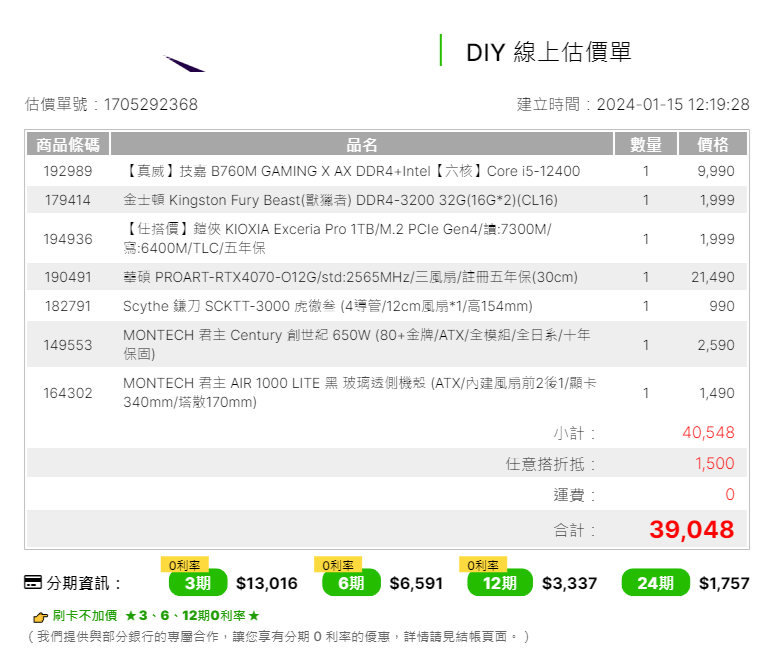Select the 6期 installment badge

(x=351, y=583)
